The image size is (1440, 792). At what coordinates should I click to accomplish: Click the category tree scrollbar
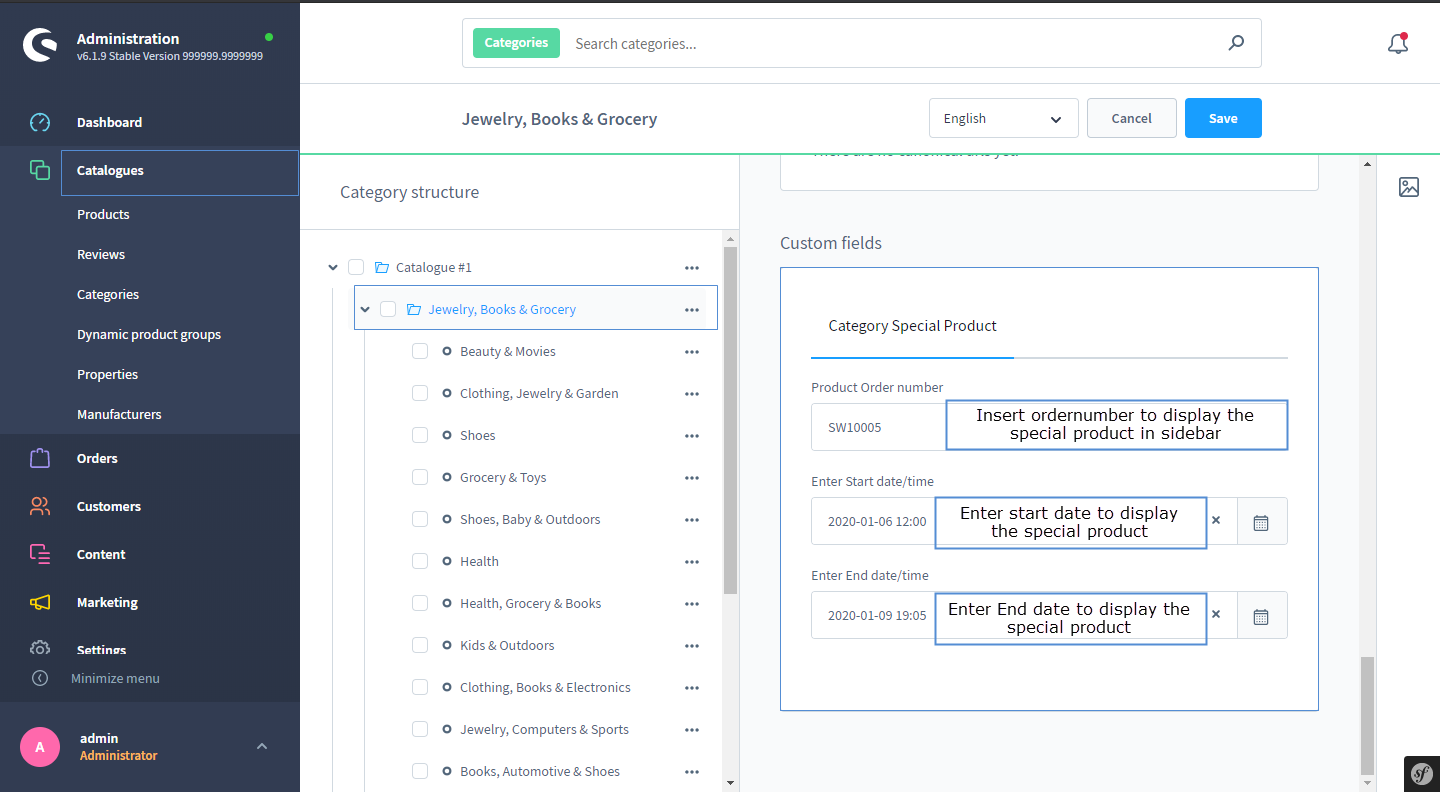[x=730, y=420]
